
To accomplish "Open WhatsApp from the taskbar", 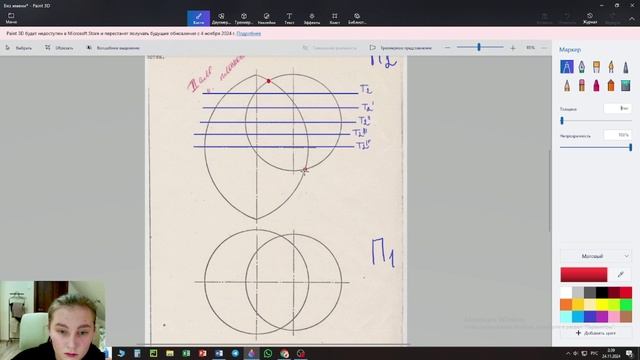I will coord(268,353).
